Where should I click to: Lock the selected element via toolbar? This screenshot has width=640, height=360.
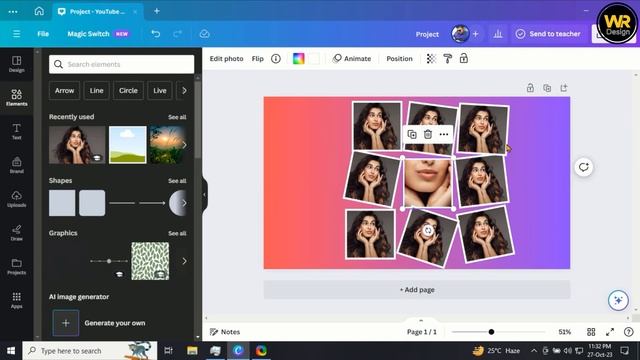point(464,59)
